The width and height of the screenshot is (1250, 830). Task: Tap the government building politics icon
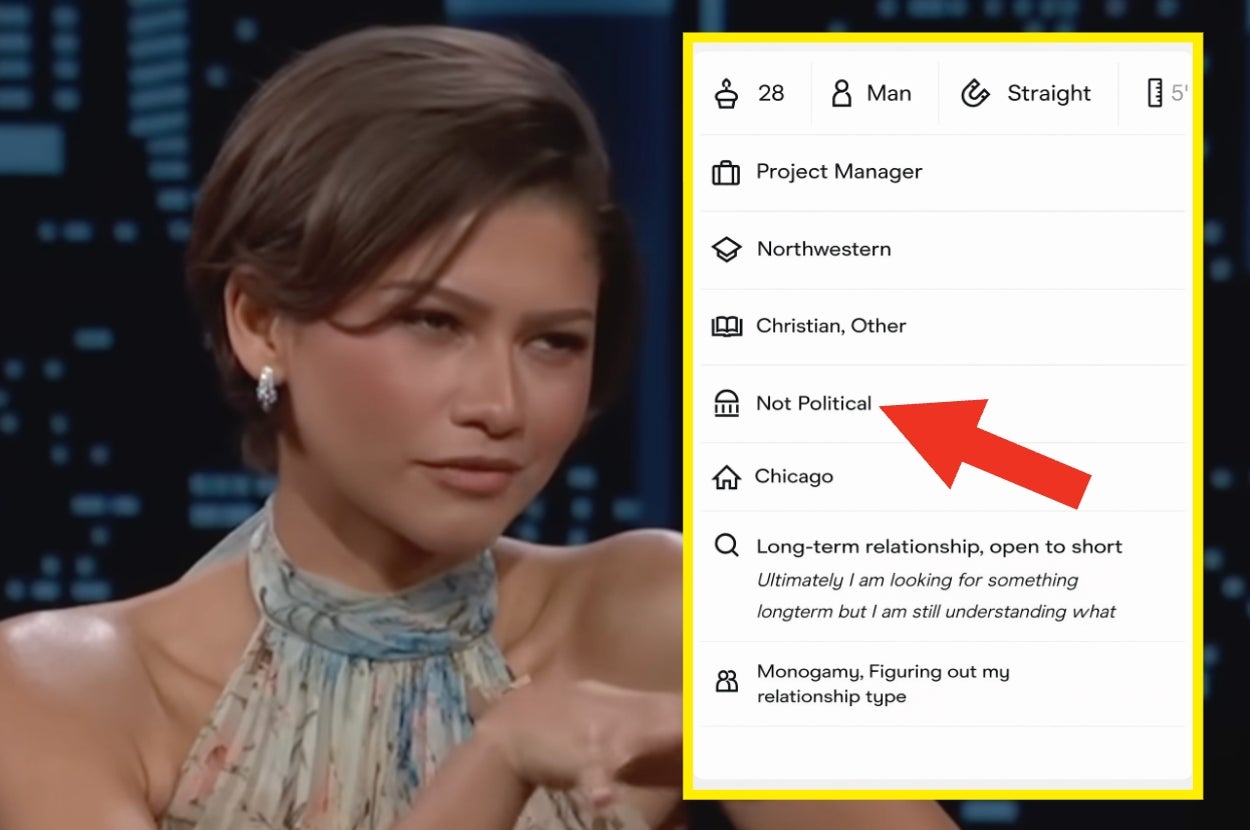(x=726, y=404)
